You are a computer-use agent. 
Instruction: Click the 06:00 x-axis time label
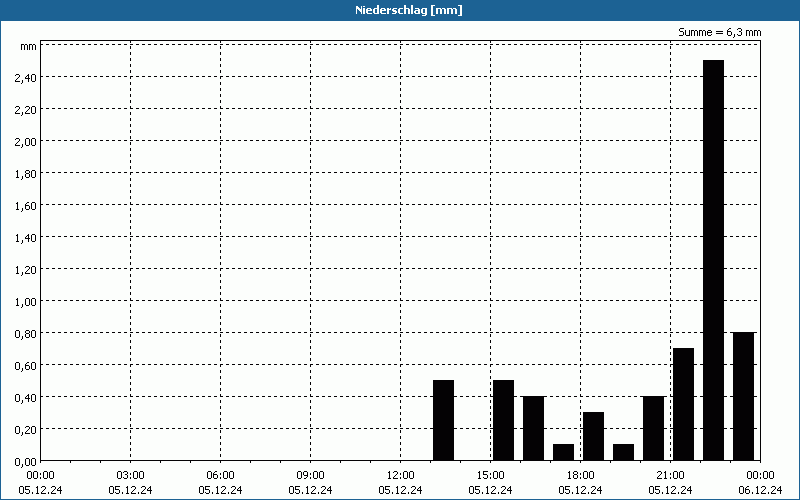(x=220, y=476)
